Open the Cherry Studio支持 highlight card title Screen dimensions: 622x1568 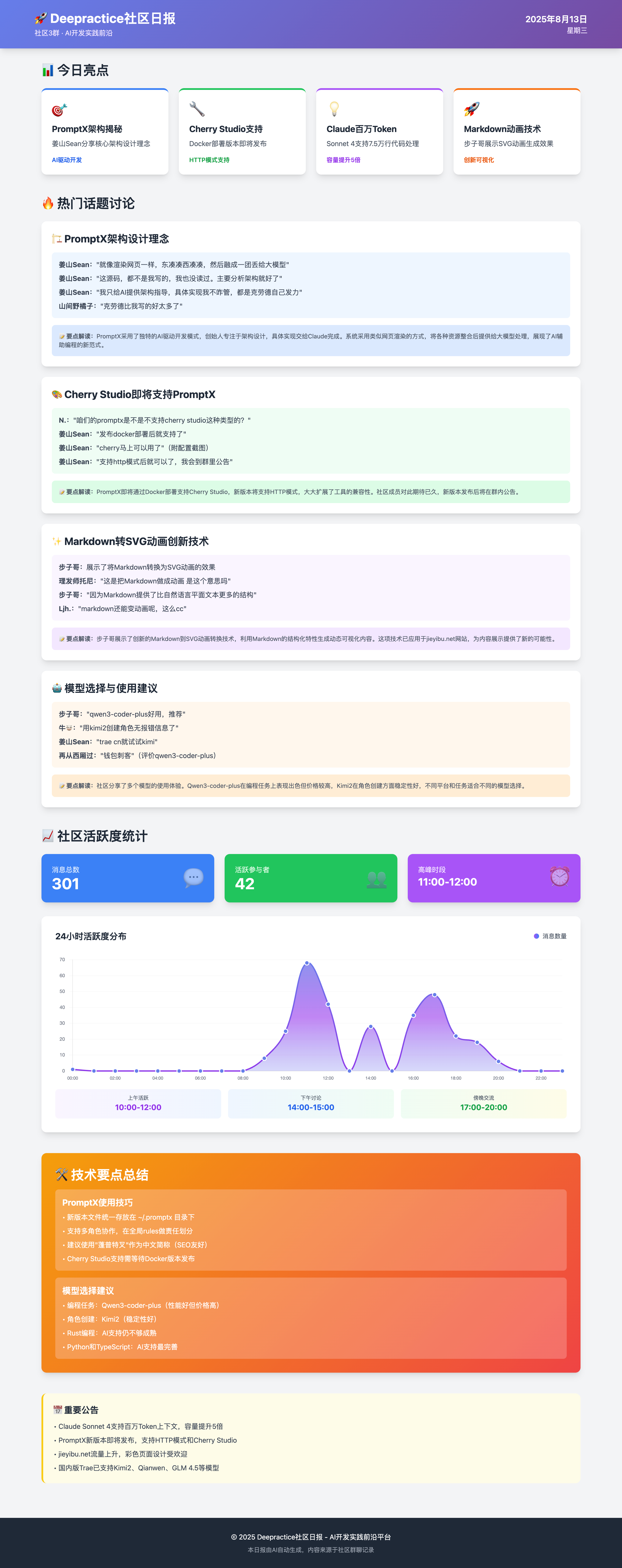[226, 129]
